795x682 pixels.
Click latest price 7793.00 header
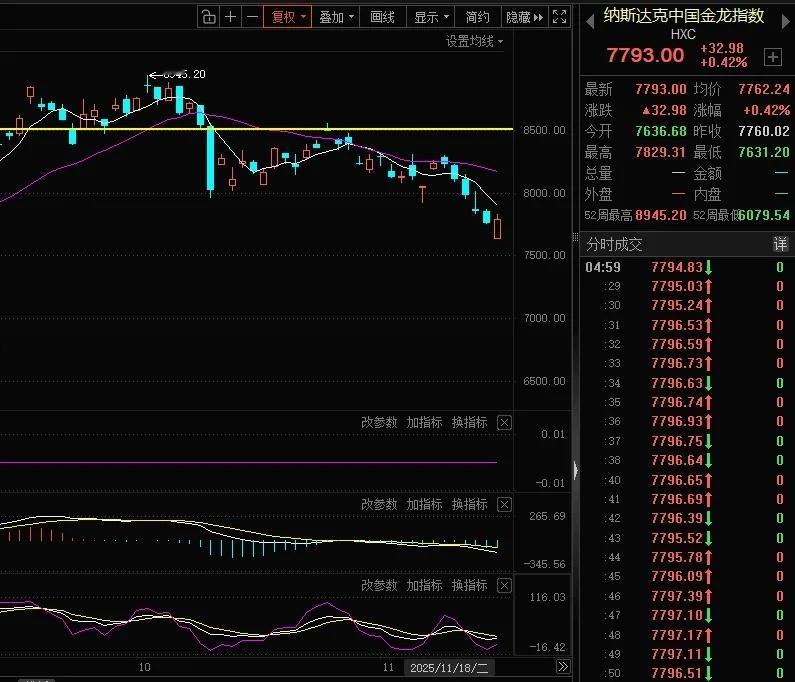pos(645,55)
